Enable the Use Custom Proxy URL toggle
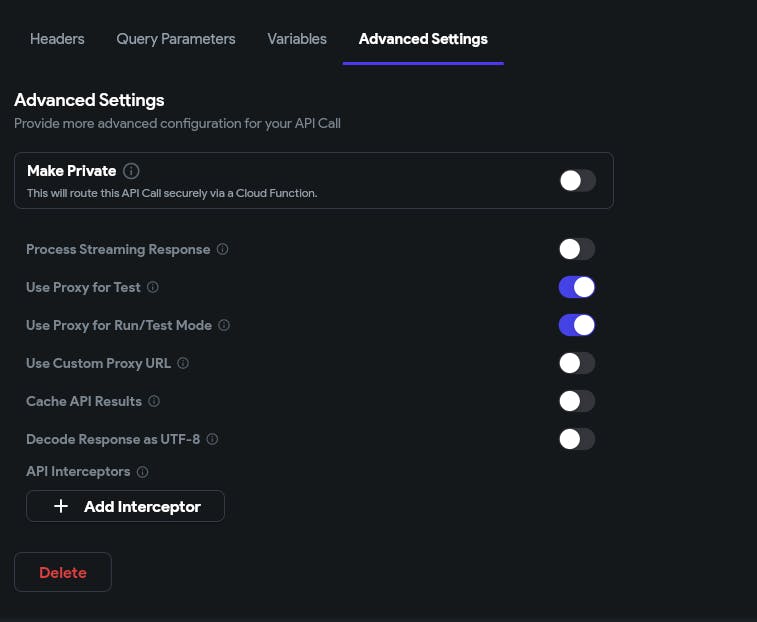This screenshot has height=622, width=757. [x=577, y=363]
